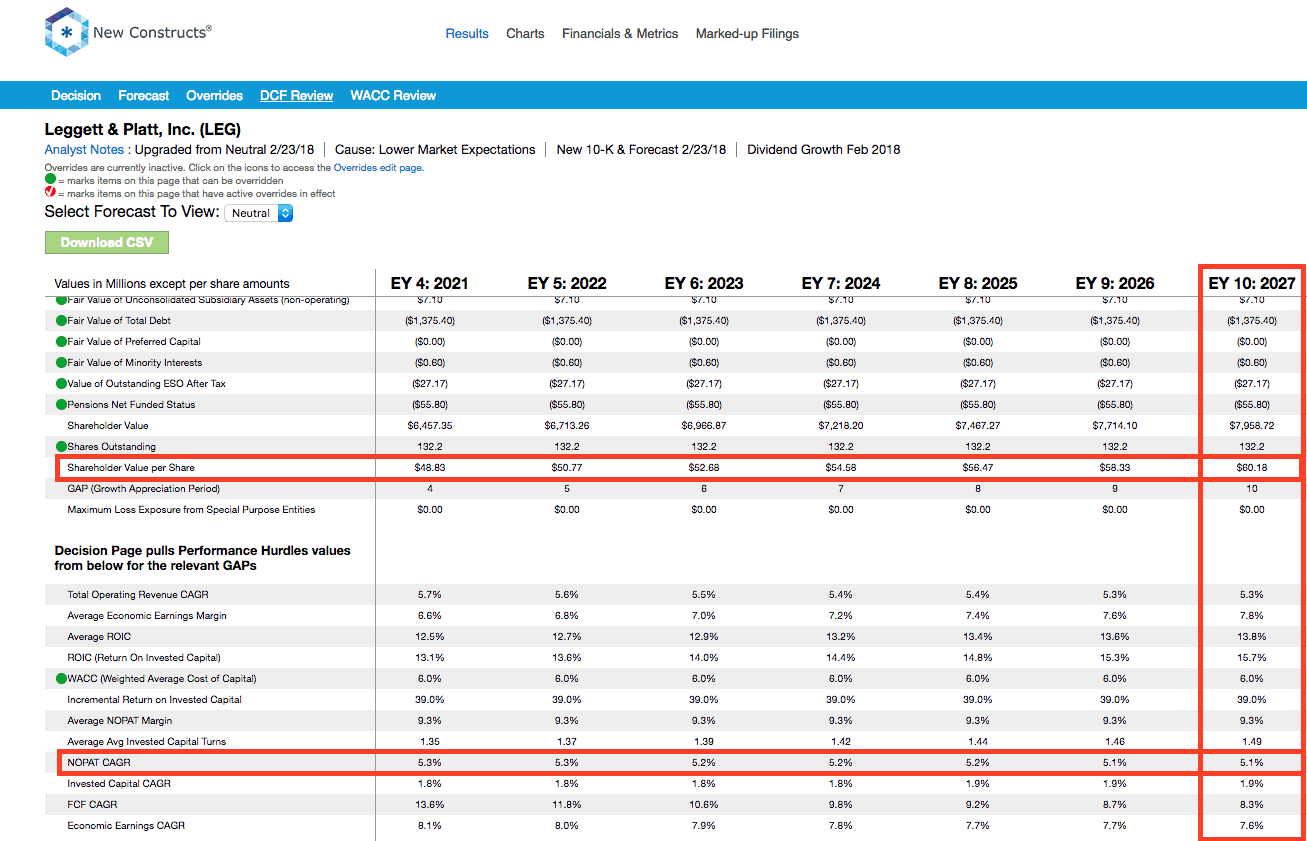Switch to the WACC Review tab
The image size is (1307, 841).
[x=393, y=96]
